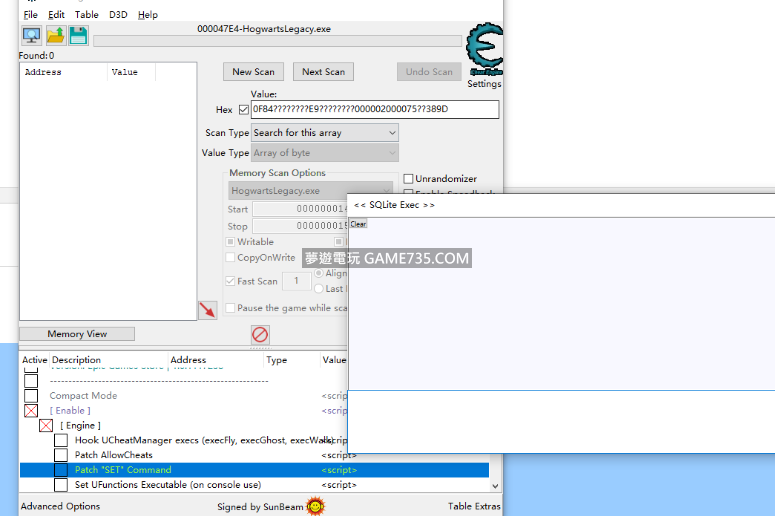Open Table Extras
Screen dimensions: 775x516
click(x=474, y=506)
